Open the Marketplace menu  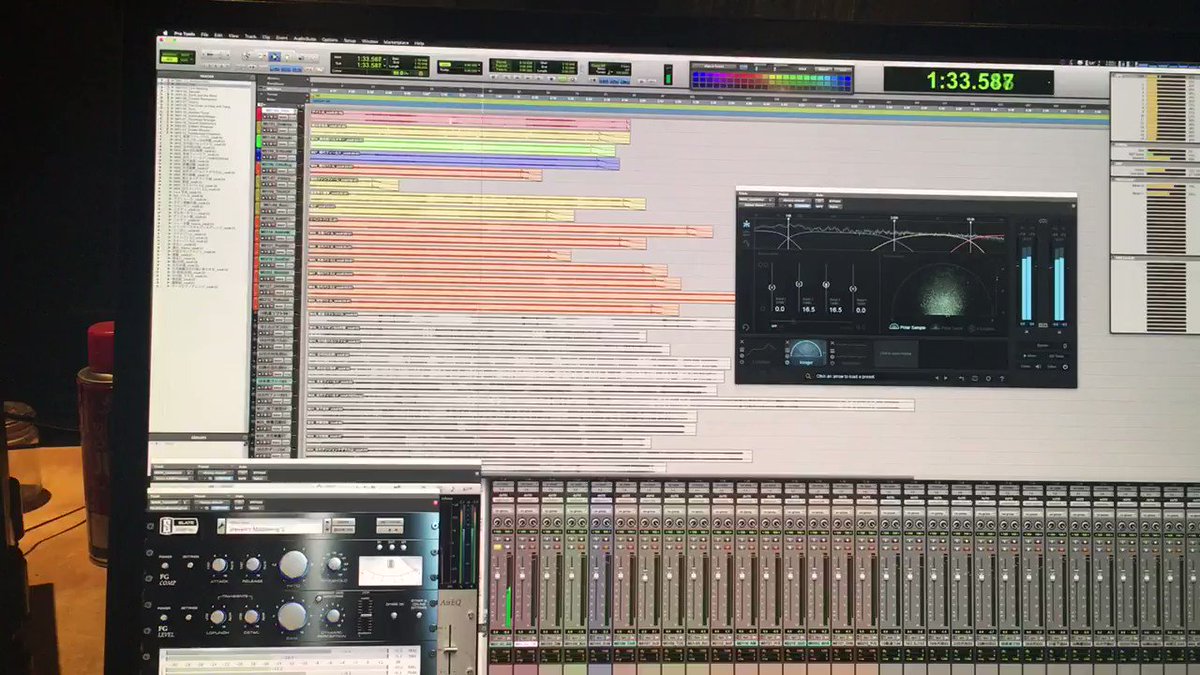[x=396, y=42]
